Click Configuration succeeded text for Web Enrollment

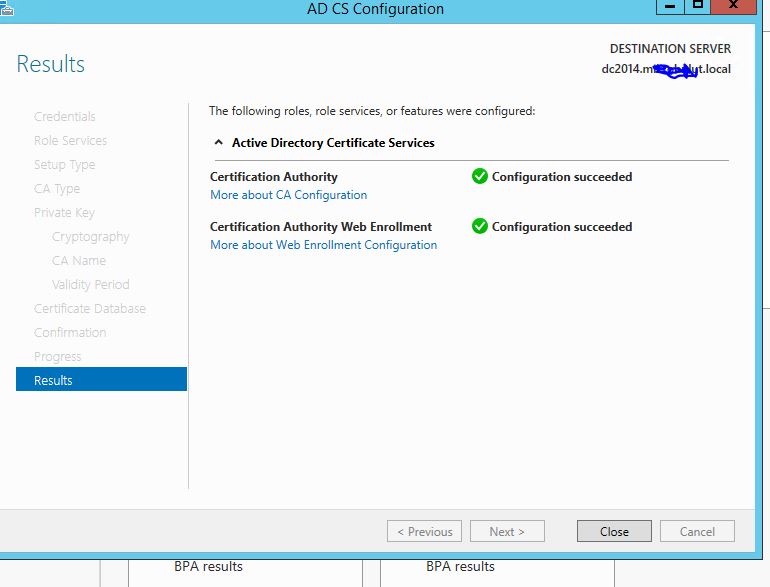coord(562,227)
